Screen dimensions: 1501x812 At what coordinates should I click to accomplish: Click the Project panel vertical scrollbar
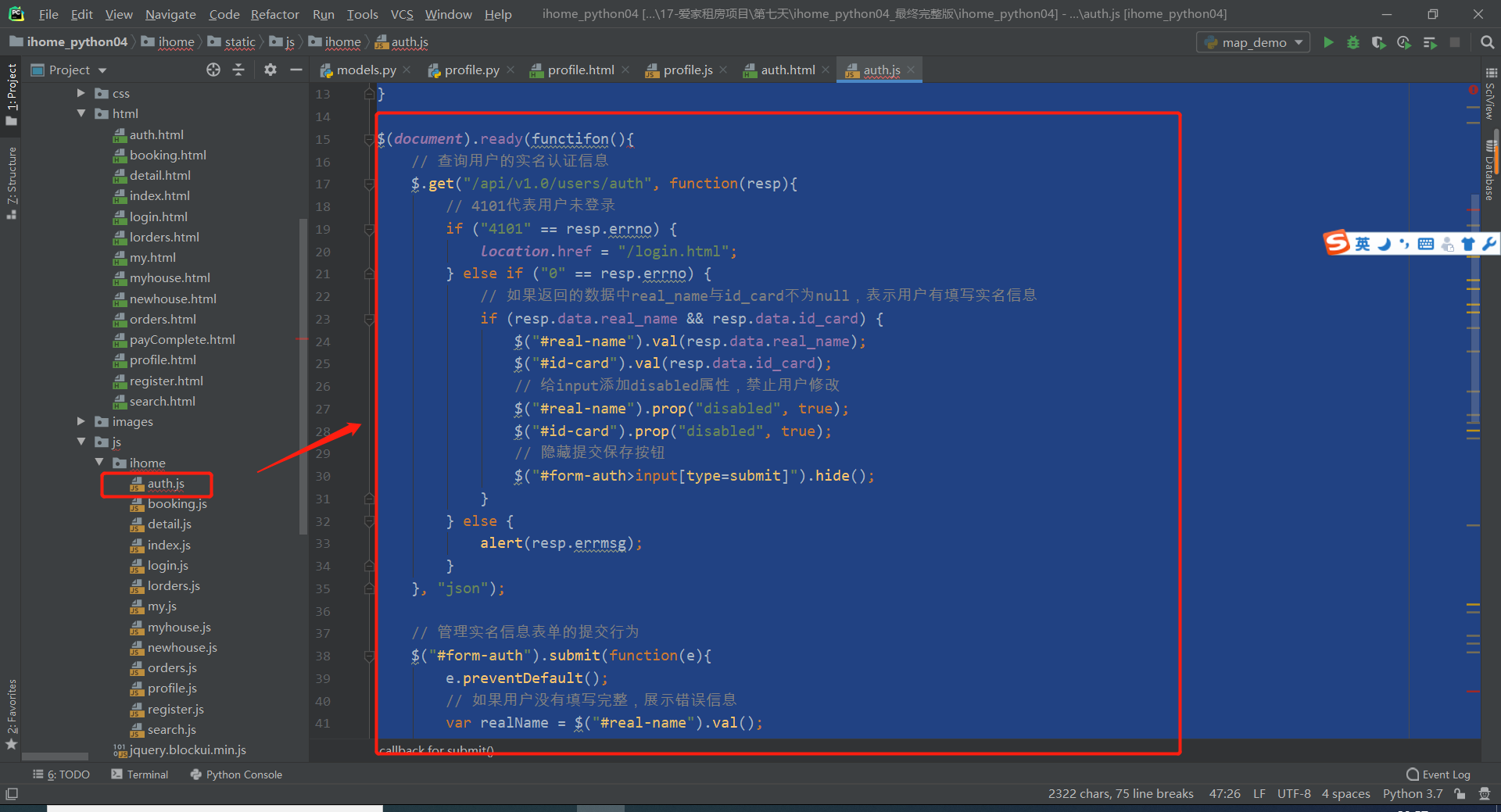303,377
